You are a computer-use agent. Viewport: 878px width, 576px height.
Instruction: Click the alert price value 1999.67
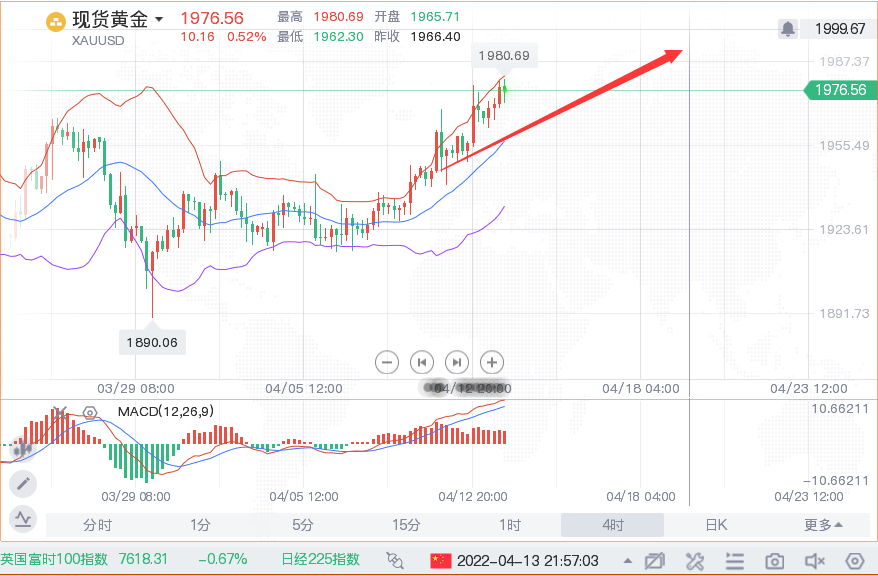[x=839, y=29]
